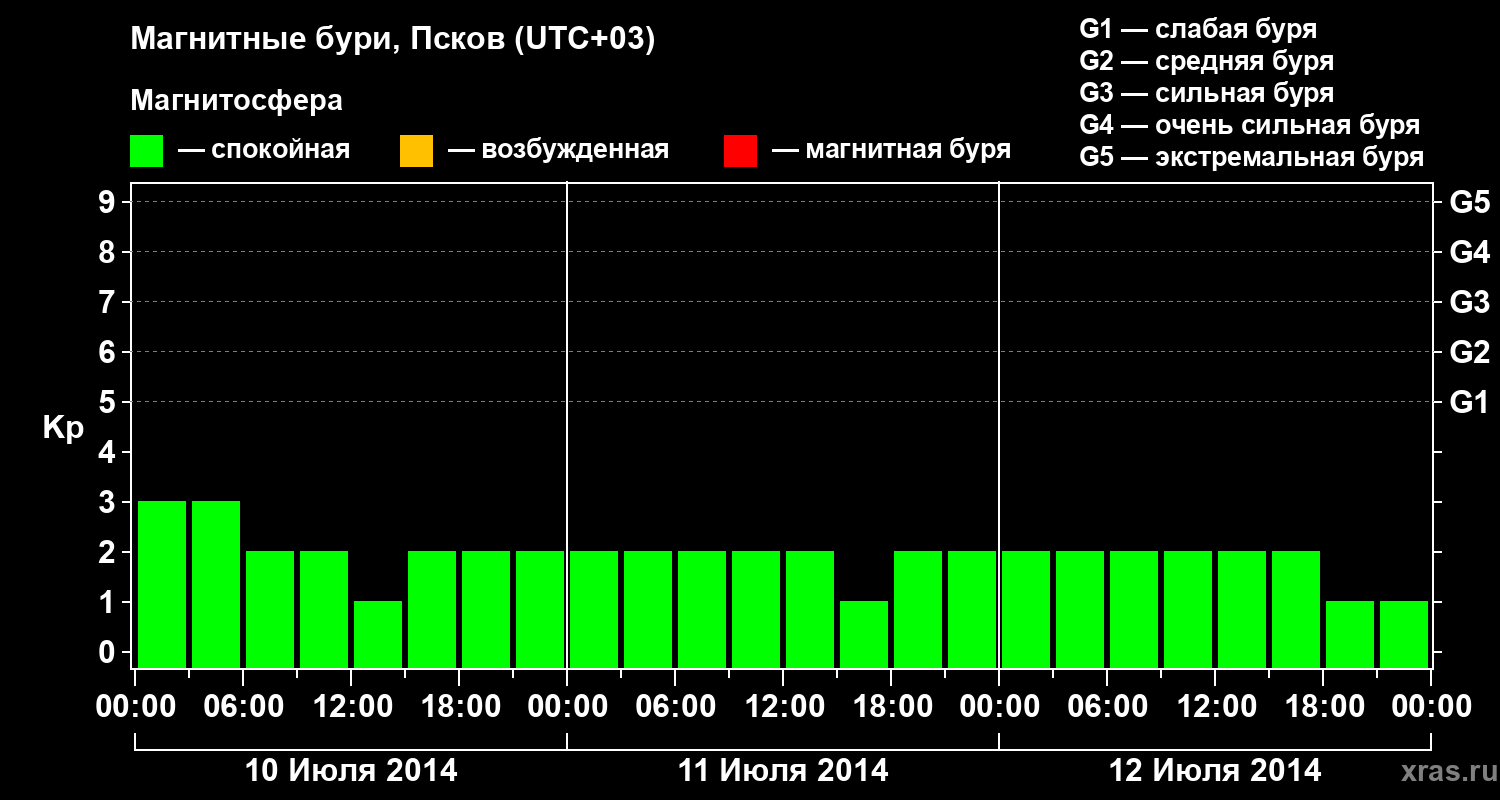The image size is (1500, 800).
Task: Click the red 'магнитная буря' legend swatch
Action: 740,151
